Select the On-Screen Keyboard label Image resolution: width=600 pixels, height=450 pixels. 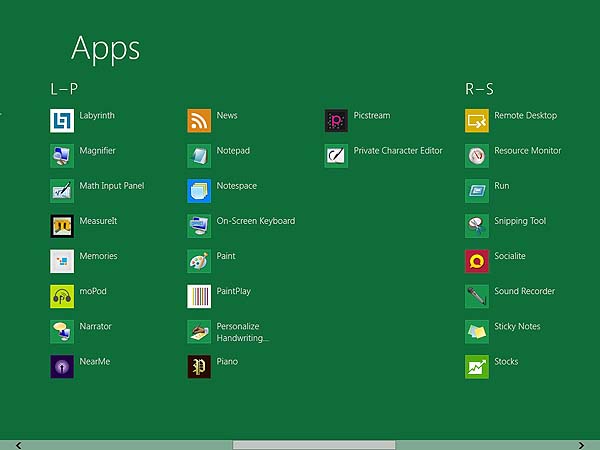pos(255,221)
